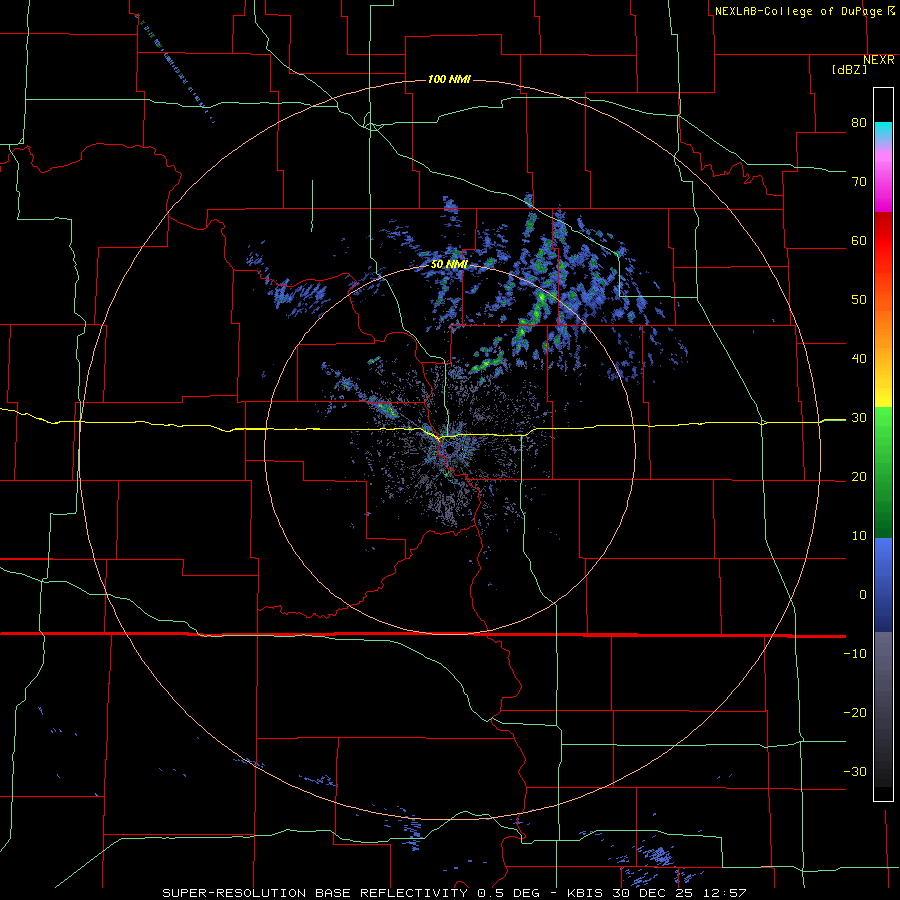Click the -10 value on dBZ scale
Viewport: 900px width, 900px height.
click(855, 654)
